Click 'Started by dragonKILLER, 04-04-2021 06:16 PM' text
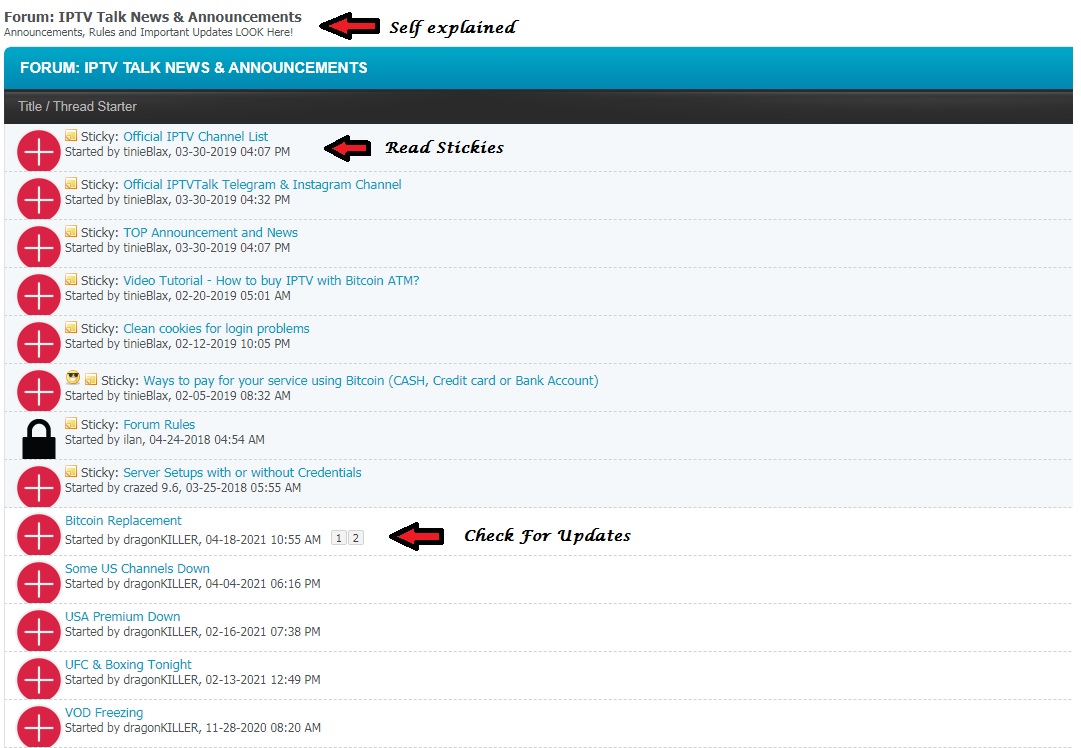The height and width of the screenshot is (748, 1081). [193, 583]
